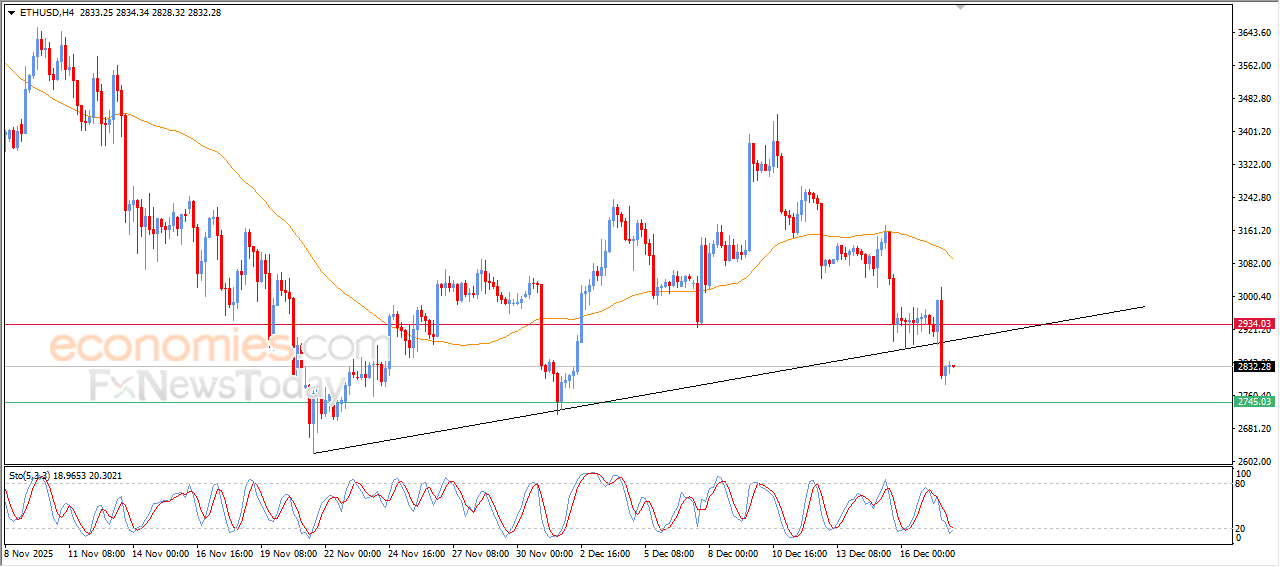
Task: Click the ETHUSD,H4 symbol label
Action: (46, 13)
